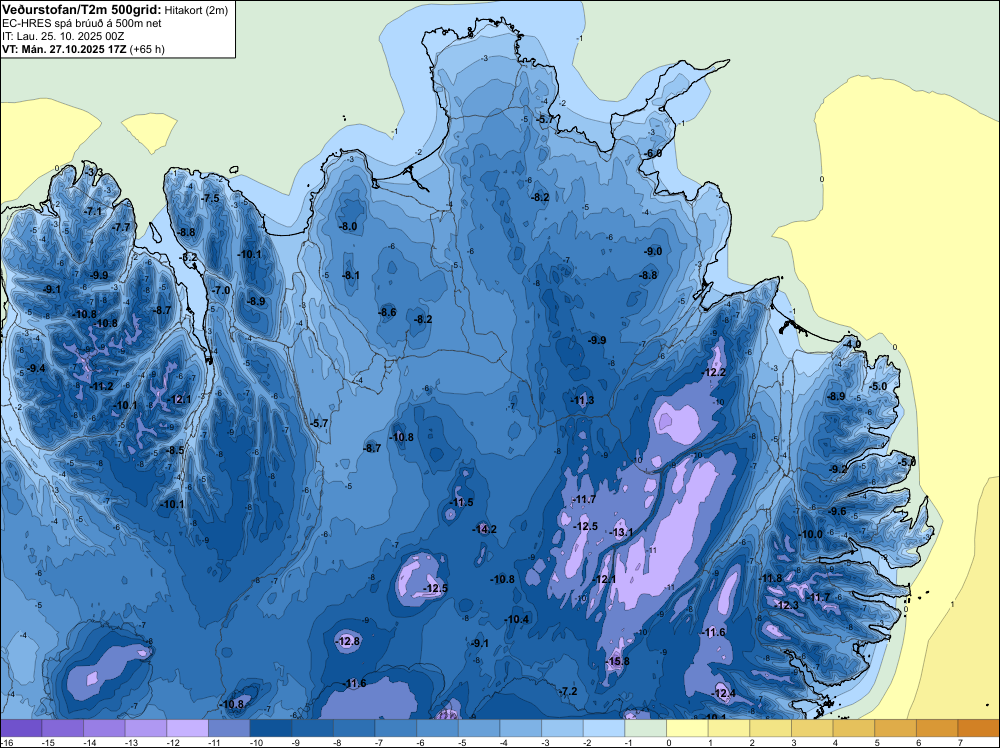Select the legend swatch between -14 and -13
The image size is (1000, 748).
tap(104, 728)
